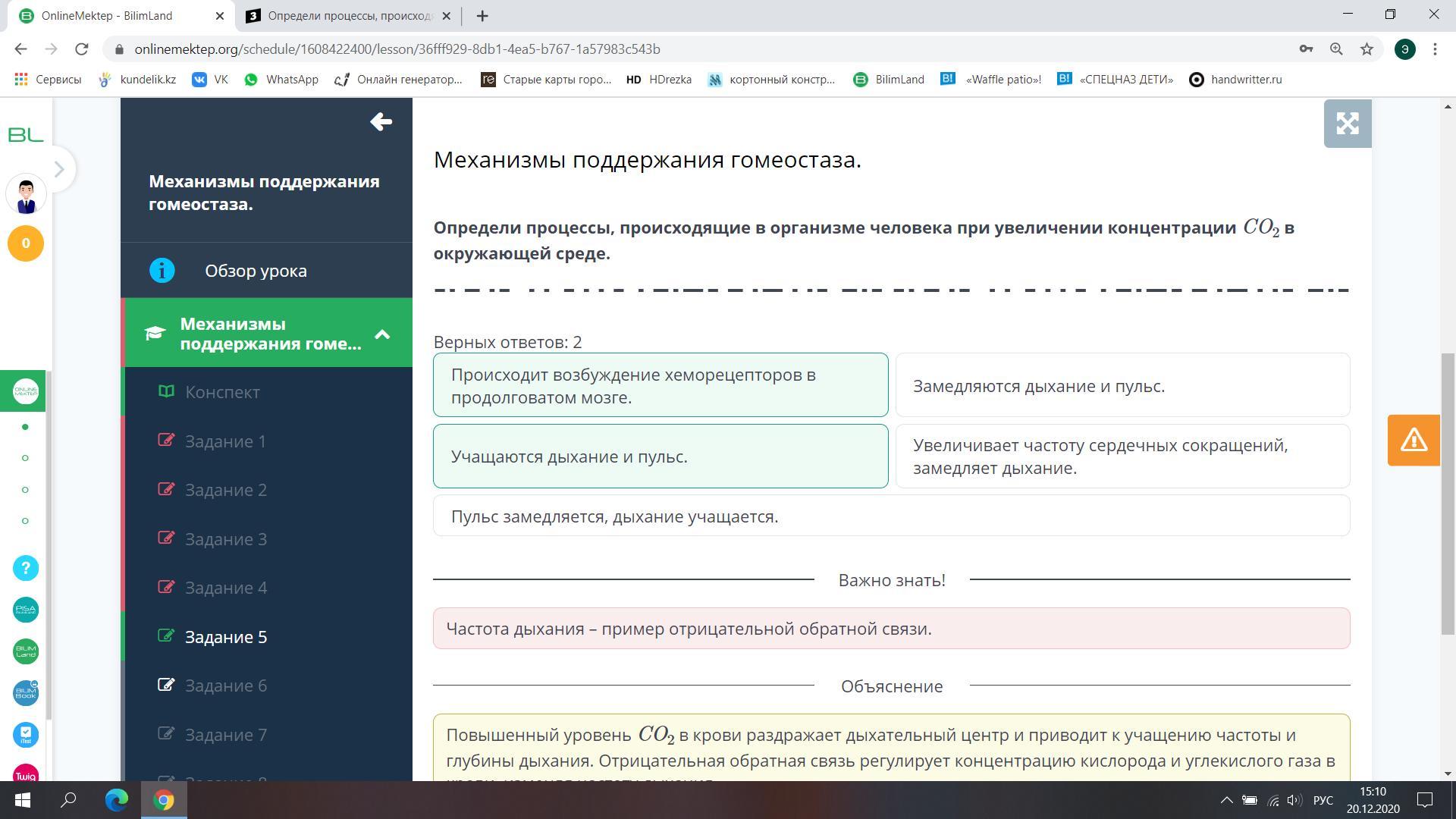This screenshot has height=819, width=1456.
Task: Expand the left panel with the chevron arrow
Action: 59,168
